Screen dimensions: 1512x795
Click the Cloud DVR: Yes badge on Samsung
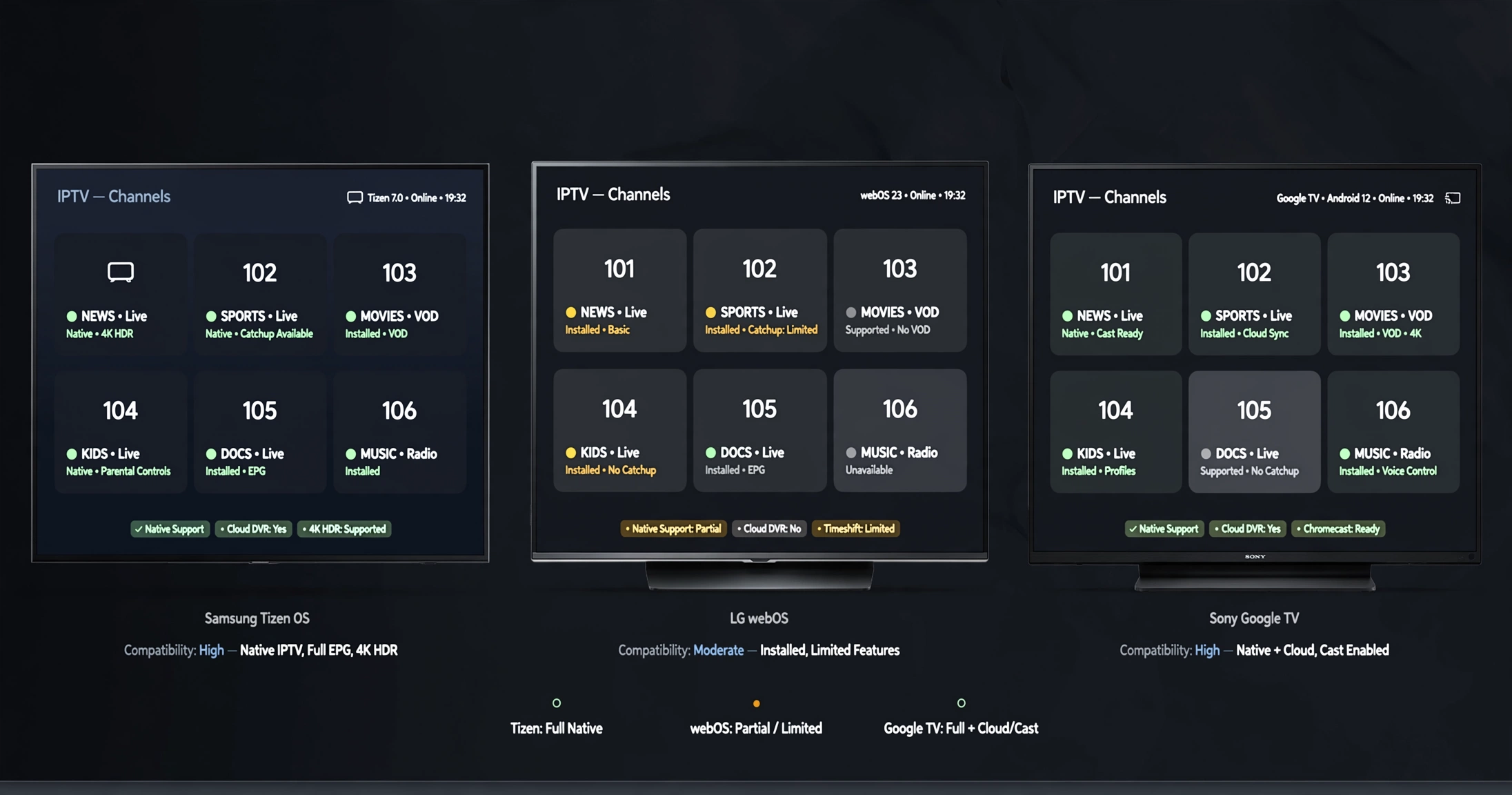coord(253,529)
